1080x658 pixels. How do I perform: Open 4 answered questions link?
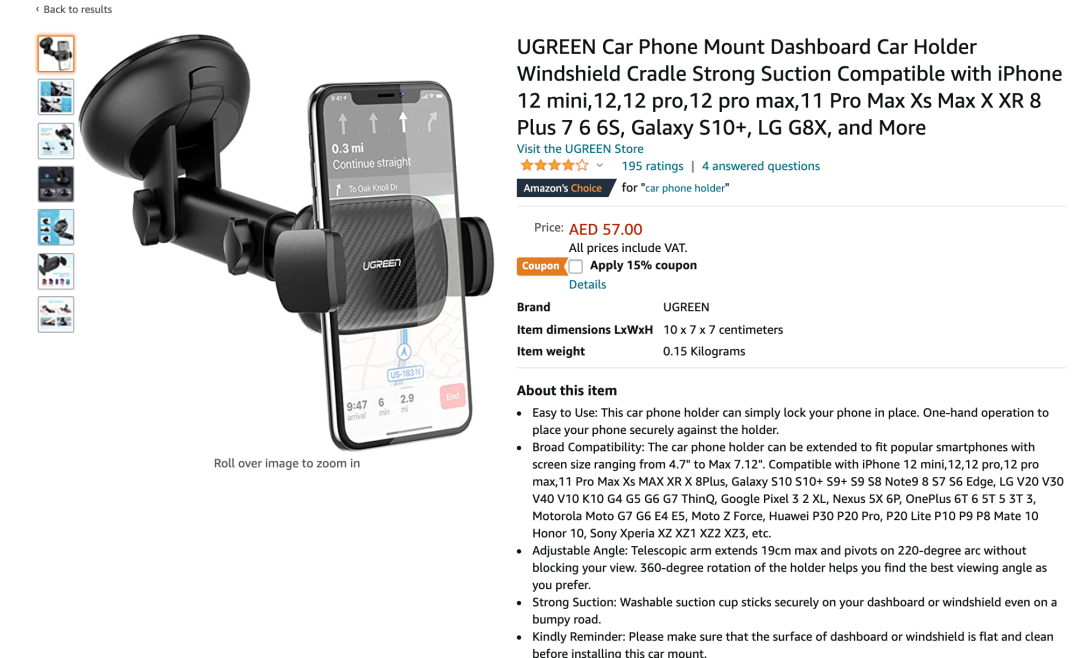760,166
